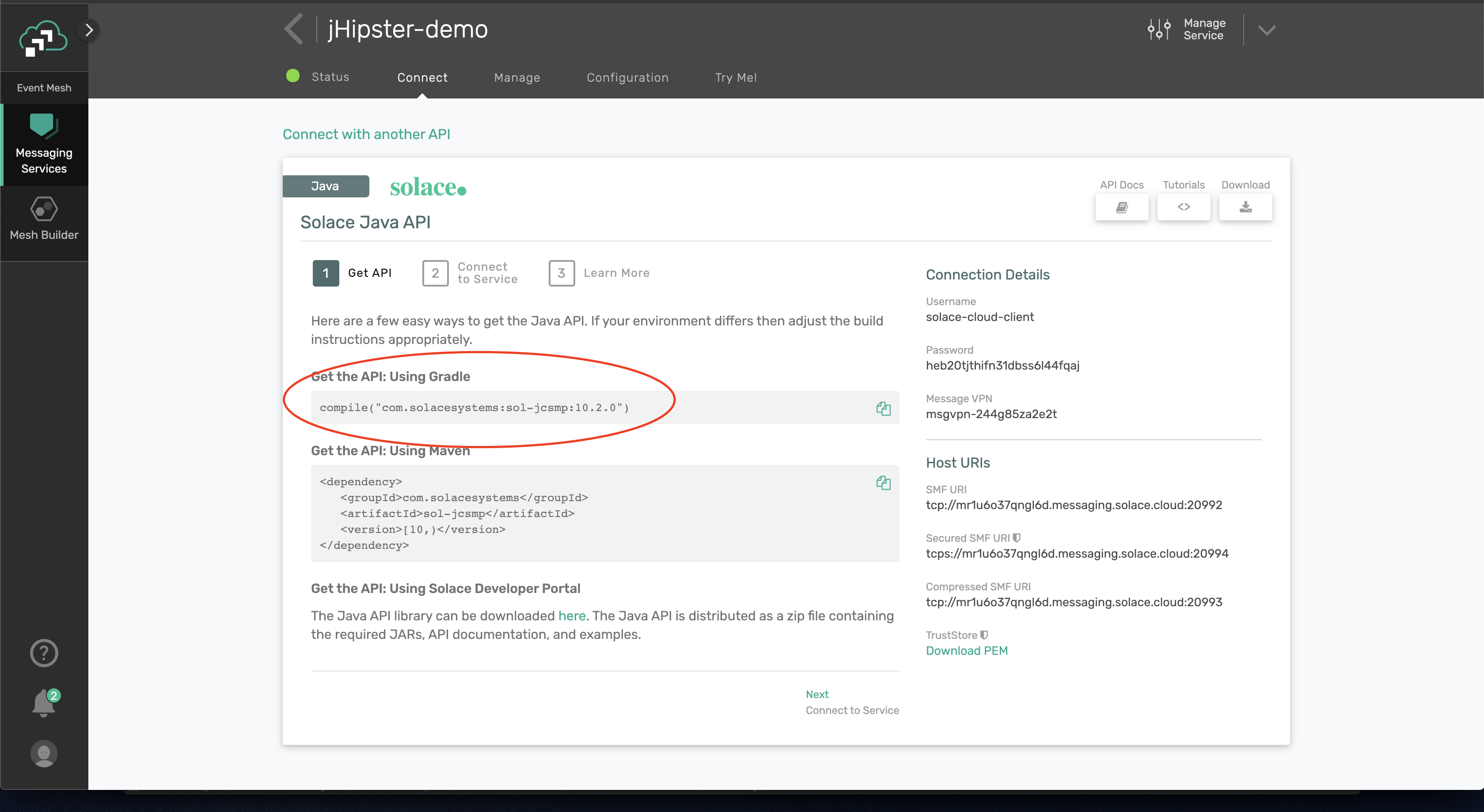Image resolution: width=1484 pixels, height=812 pixels.
Task: Expand the left sidebar with the chevron
Action: (89, 30)
